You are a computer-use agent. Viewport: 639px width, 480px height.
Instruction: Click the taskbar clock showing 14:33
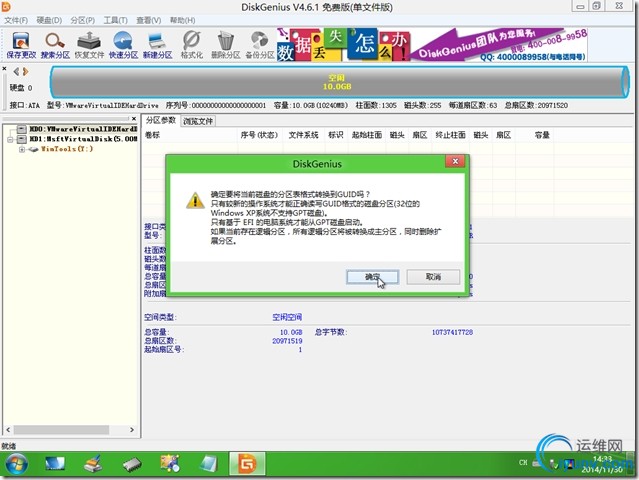[x=602, y=459]
